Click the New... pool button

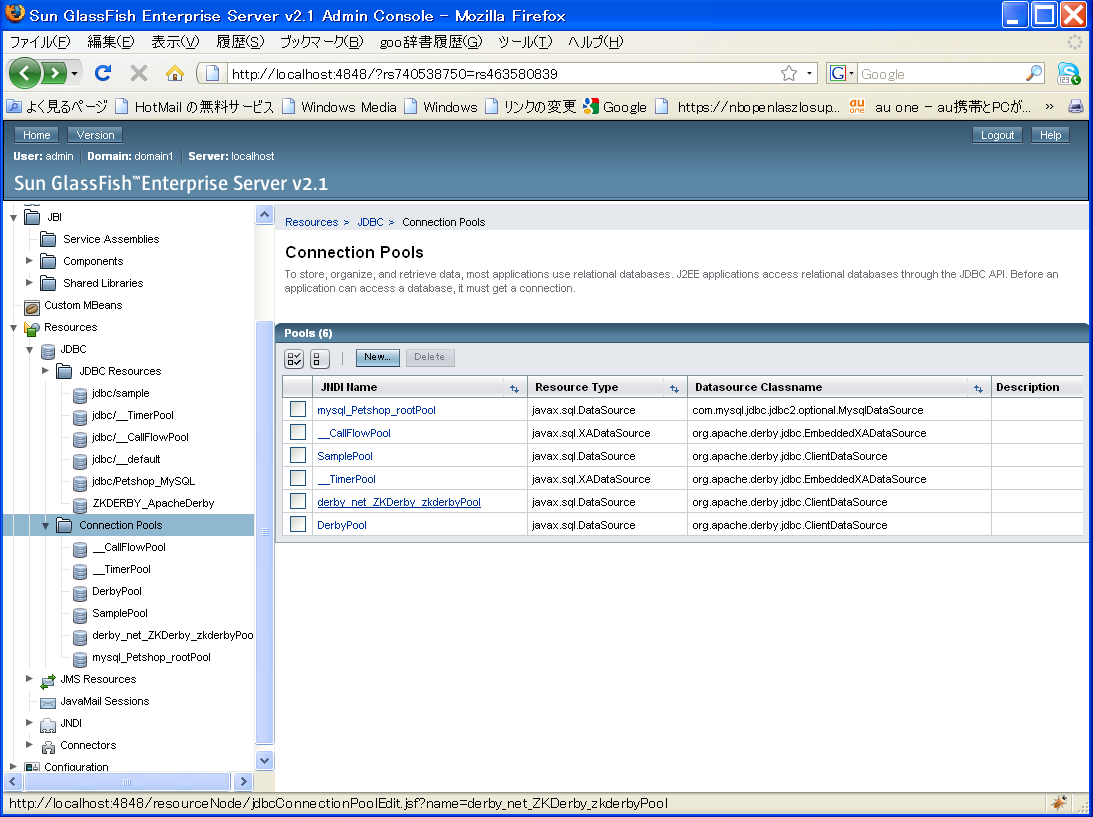click(377, 358)
